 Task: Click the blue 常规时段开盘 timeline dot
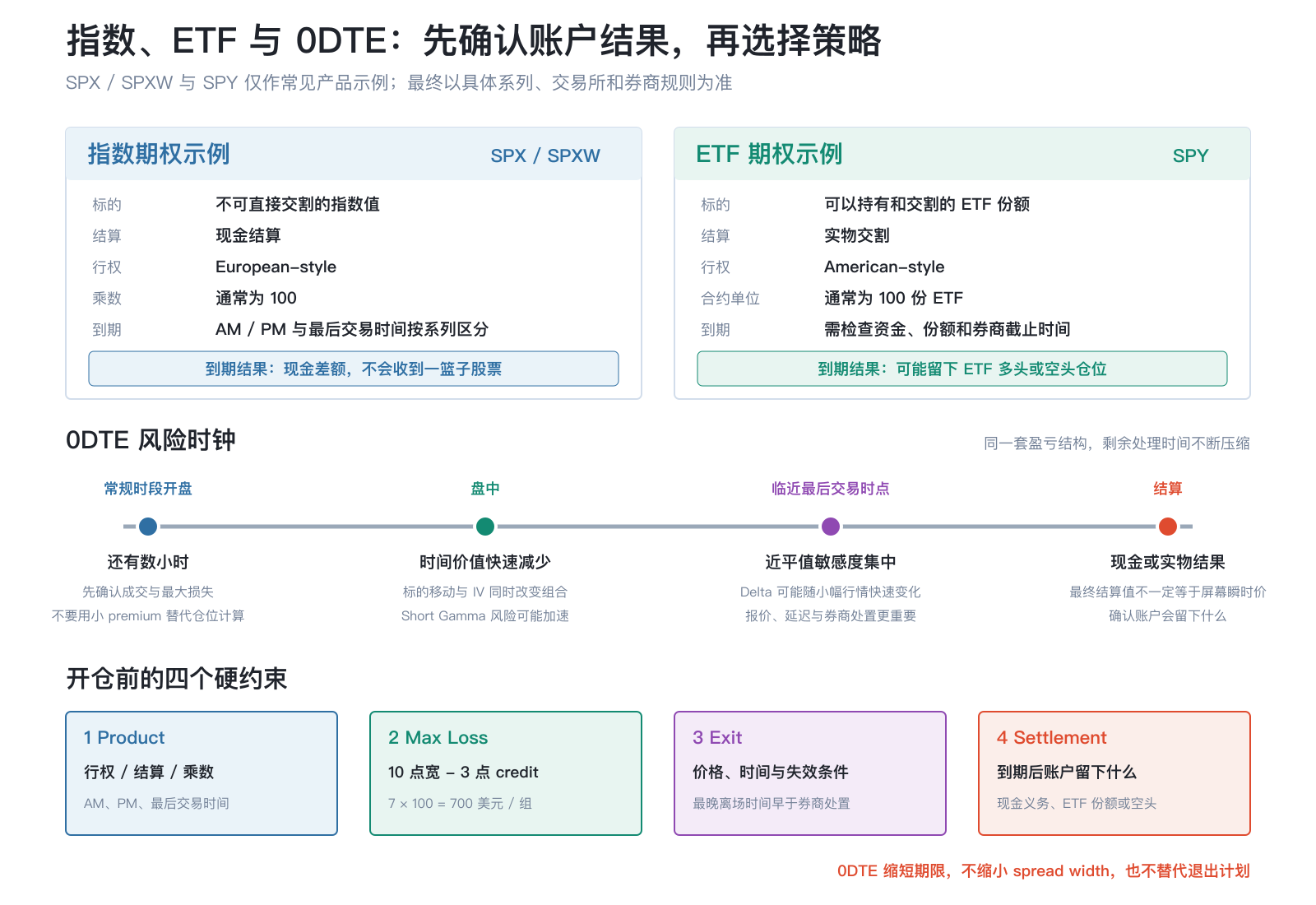coord(148,527)
